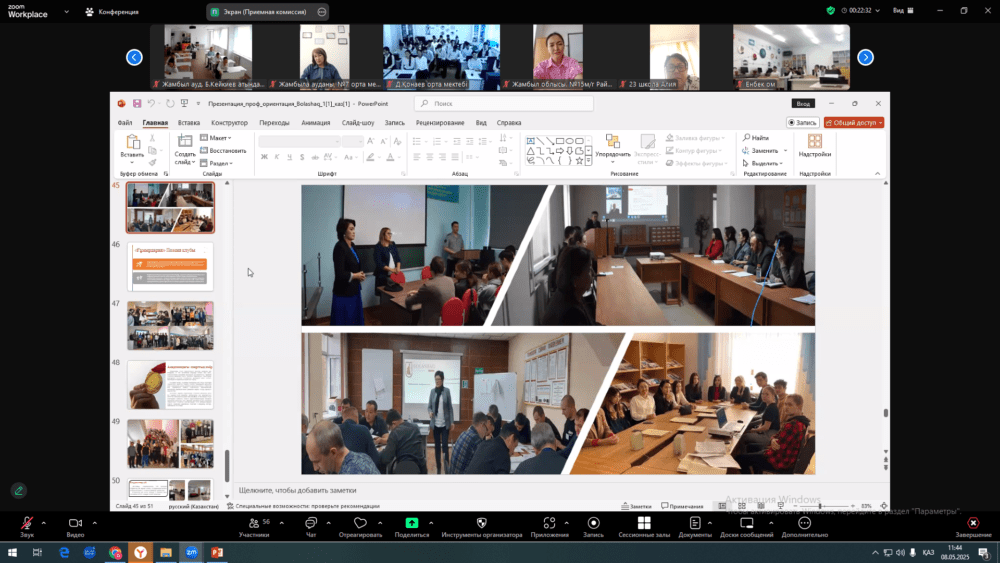Click green Поделиться share screen icon

[x=412, y=523]
